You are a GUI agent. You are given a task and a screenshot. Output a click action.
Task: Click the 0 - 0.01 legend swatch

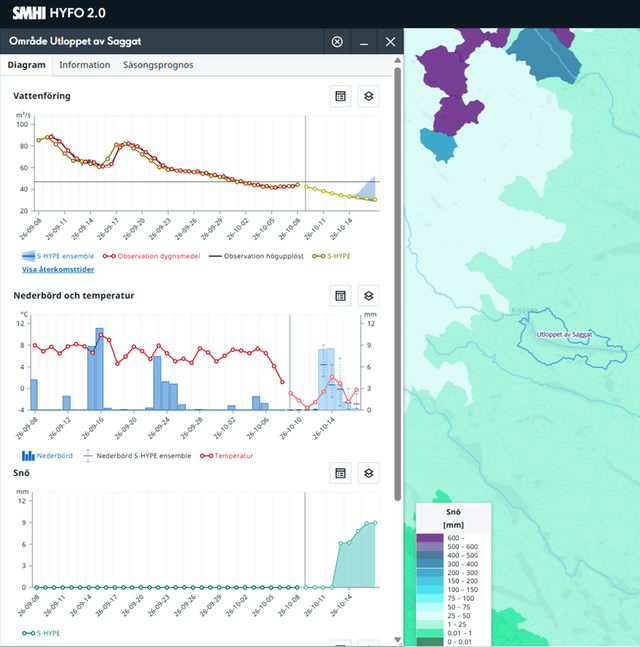[430, 642]
